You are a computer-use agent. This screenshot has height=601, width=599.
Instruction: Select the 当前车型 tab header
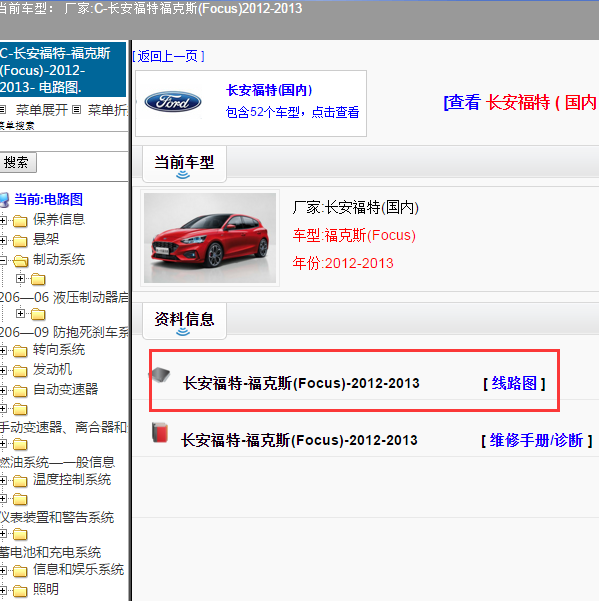[184, 164]
